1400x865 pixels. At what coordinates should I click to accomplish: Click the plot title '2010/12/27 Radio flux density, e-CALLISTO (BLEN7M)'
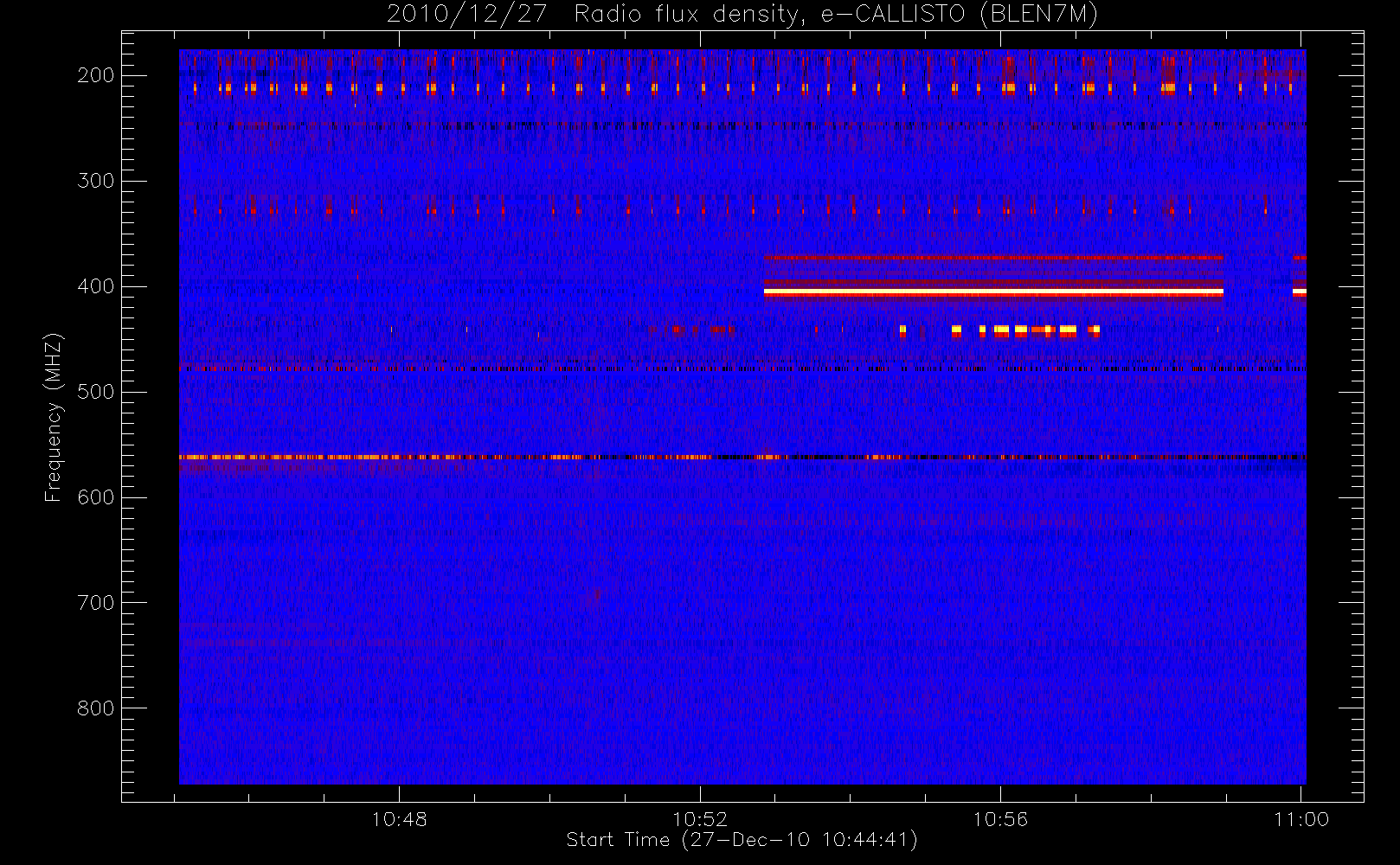742,15
